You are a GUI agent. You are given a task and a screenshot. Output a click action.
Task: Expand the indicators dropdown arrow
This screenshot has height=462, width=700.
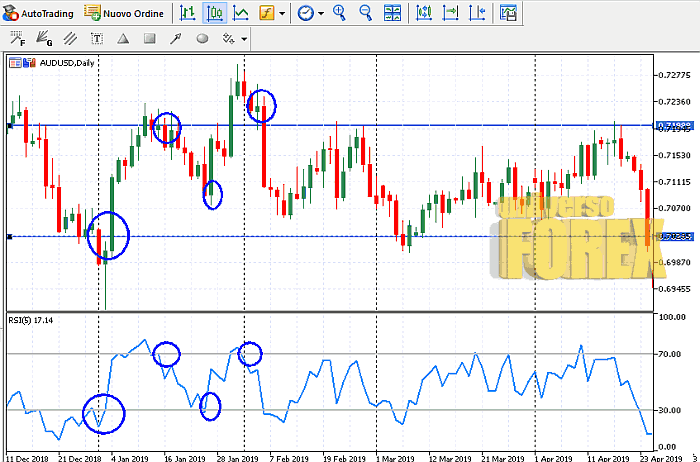pos(283,13)
